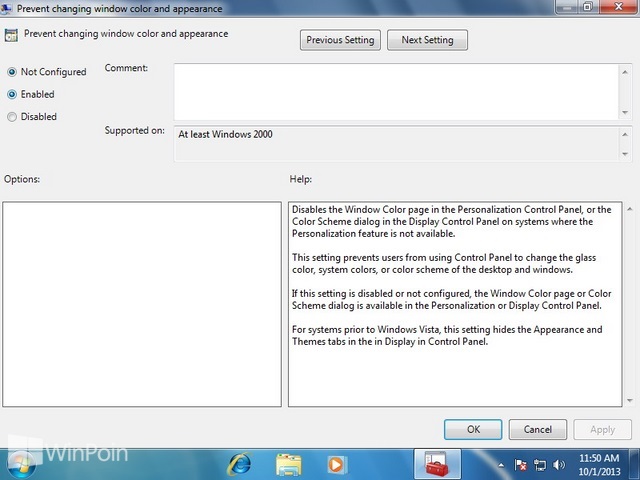This screenshot has width=640, height=480.
Task: Click the policy setting icon beside title
Action: 11,36
